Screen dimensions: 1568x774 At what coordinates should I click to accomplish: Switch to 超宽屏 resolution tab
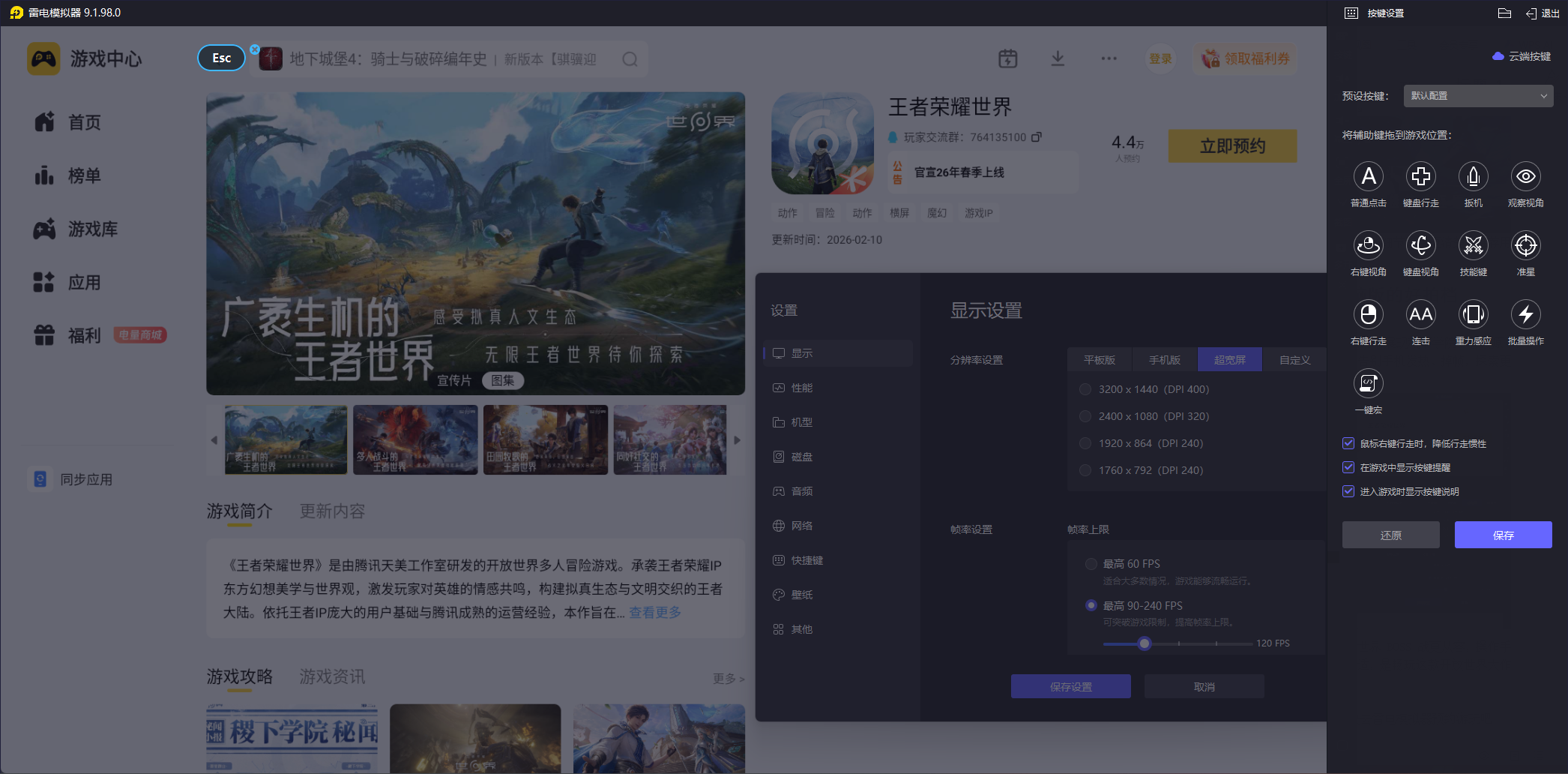click(1230, 360)
